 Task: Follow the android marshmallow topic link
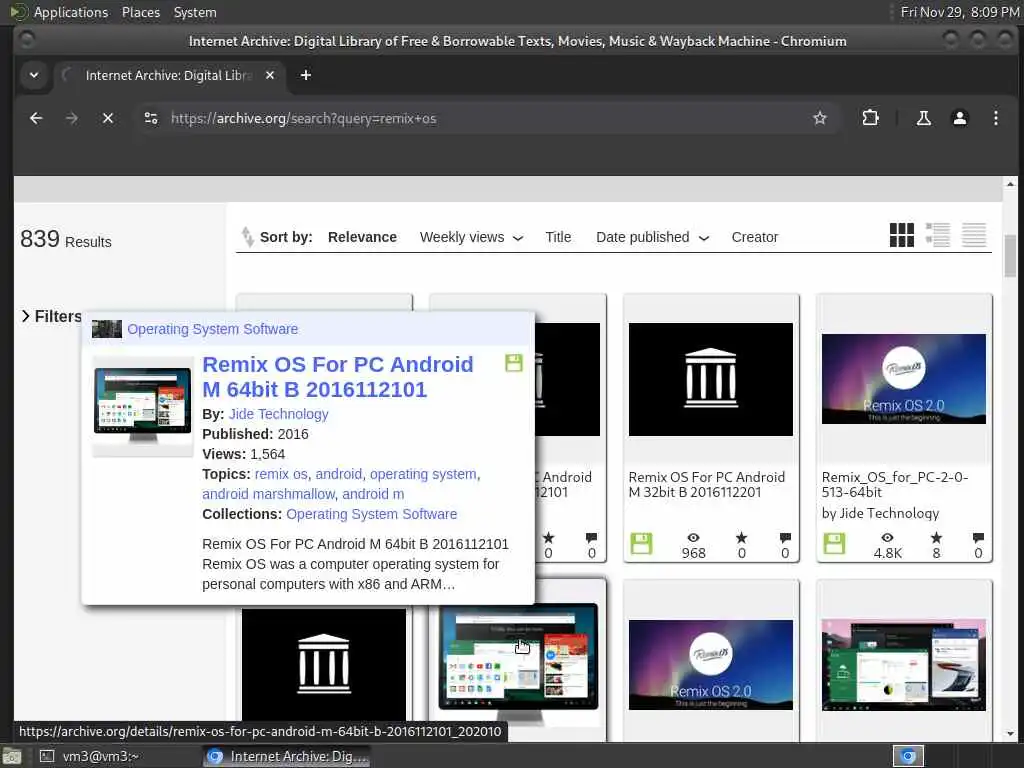pyautogui.click(x=268, y=494)
